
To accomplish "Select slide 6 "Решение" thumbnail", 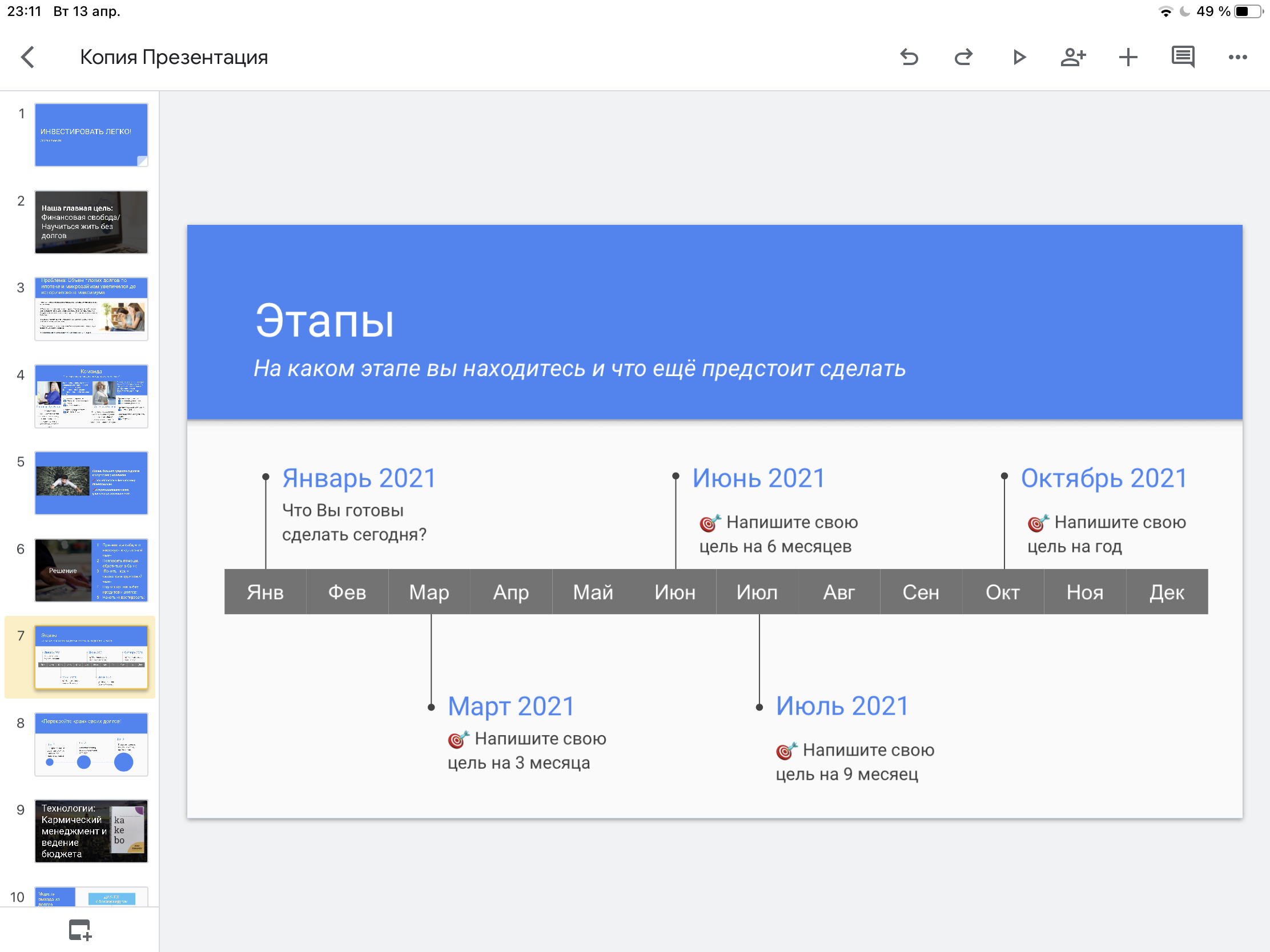I will point(91,570).
